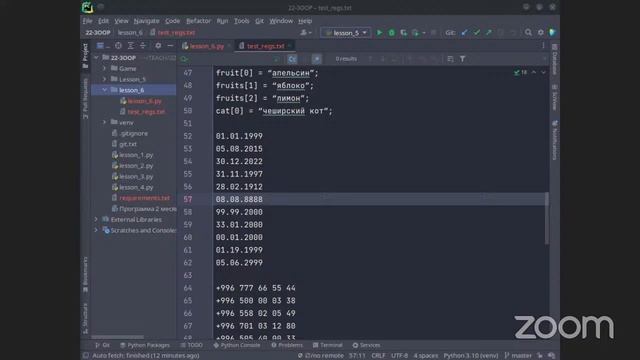The height and width of the screenshot is (360, 640).
Task: Open the Edit menu
Action: pyautogui.click(x=103, y=21)
